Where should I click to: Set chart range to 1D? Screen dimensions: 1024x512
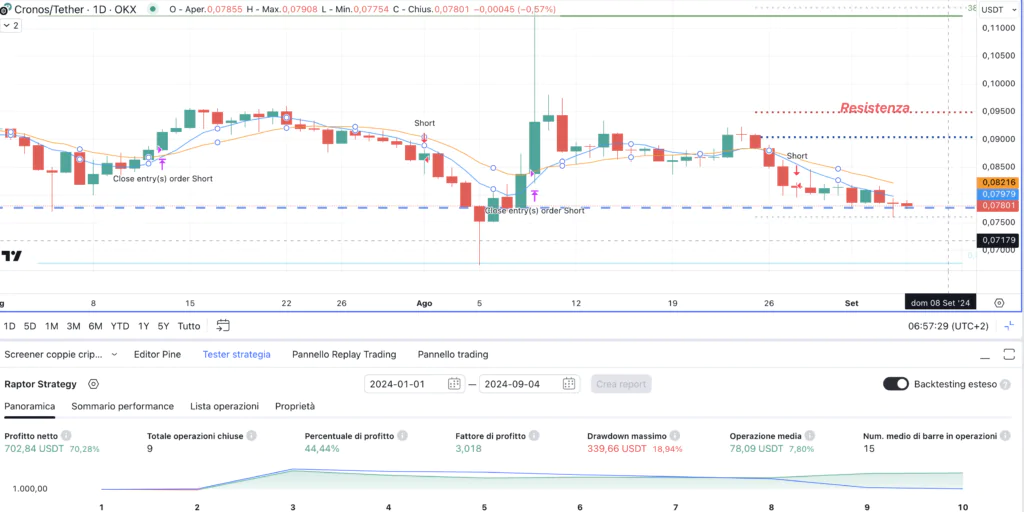[x=10, y=326]
